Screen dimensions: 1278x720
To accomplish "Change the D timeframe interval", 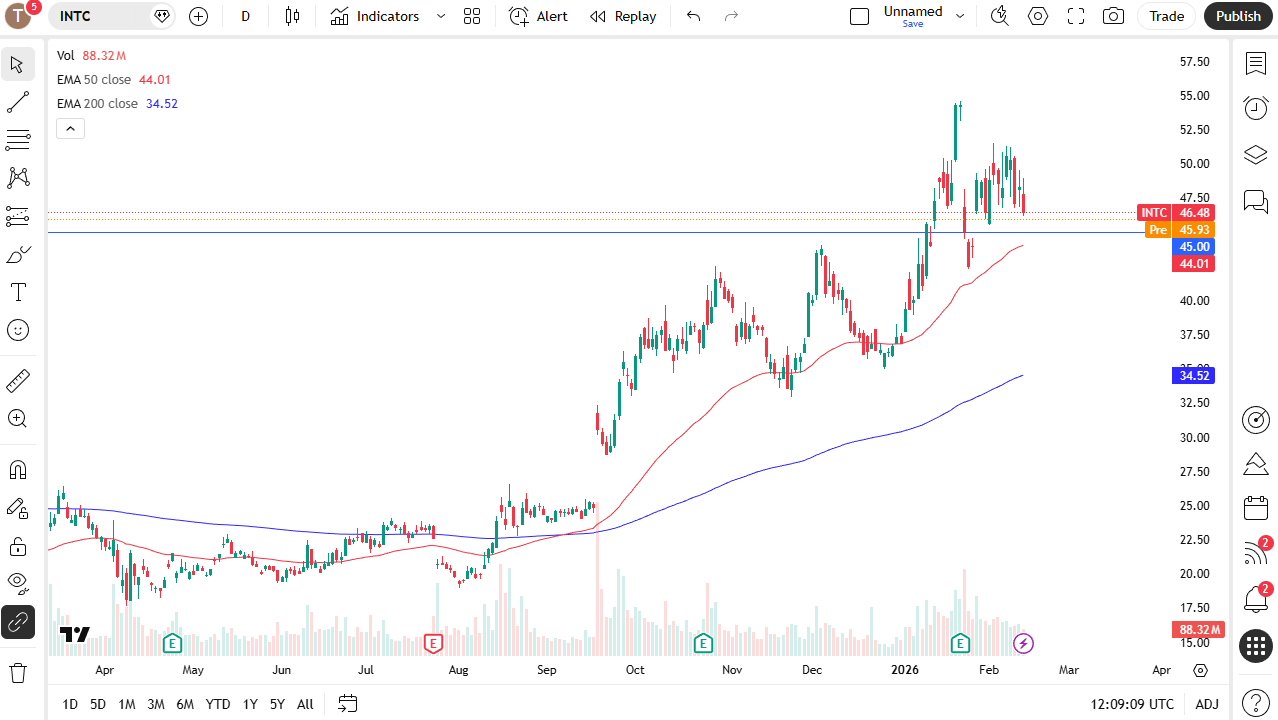I will 245,16.
